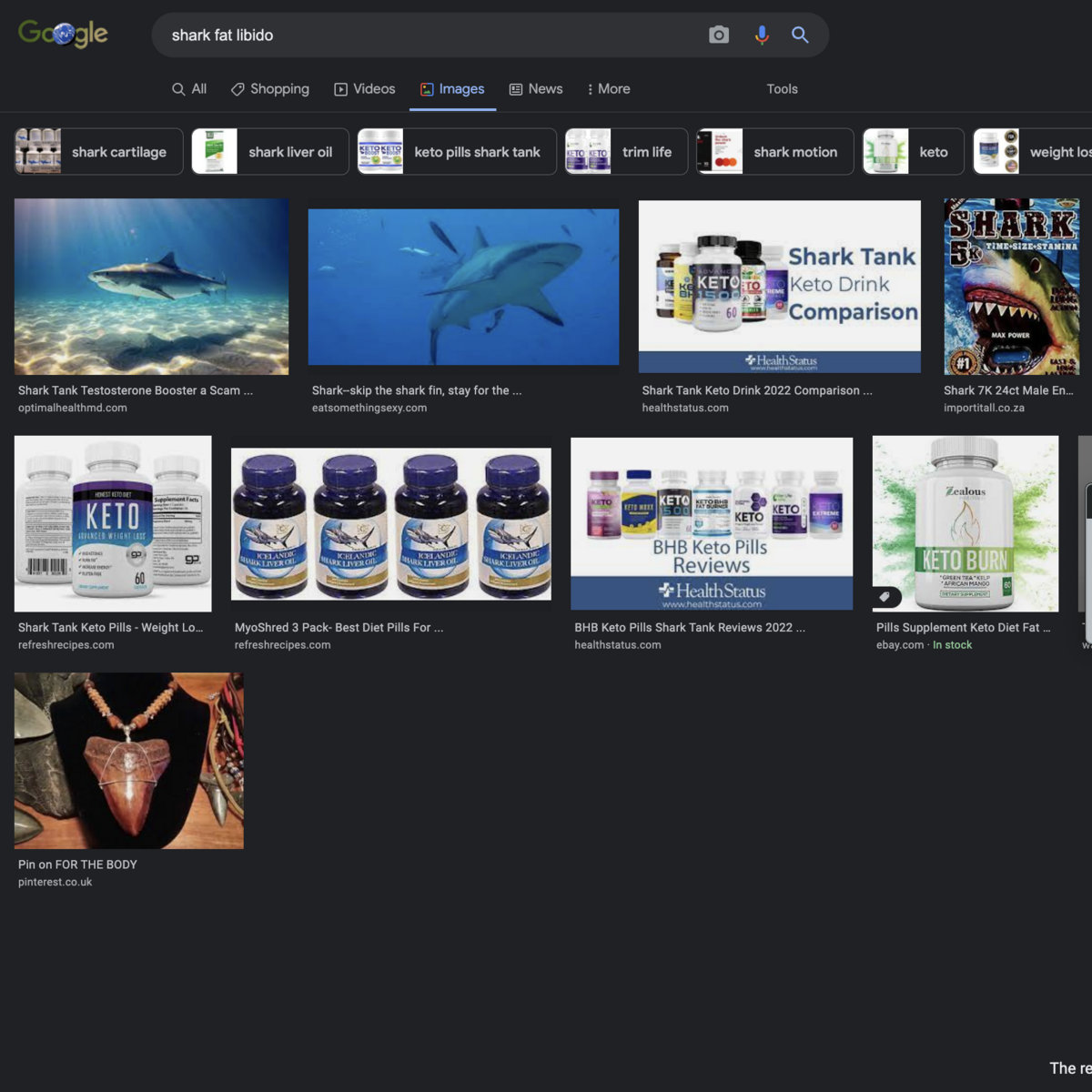Switch to the All results tab
This screenshot has width=1092, height=1092.
click(189, 89)
